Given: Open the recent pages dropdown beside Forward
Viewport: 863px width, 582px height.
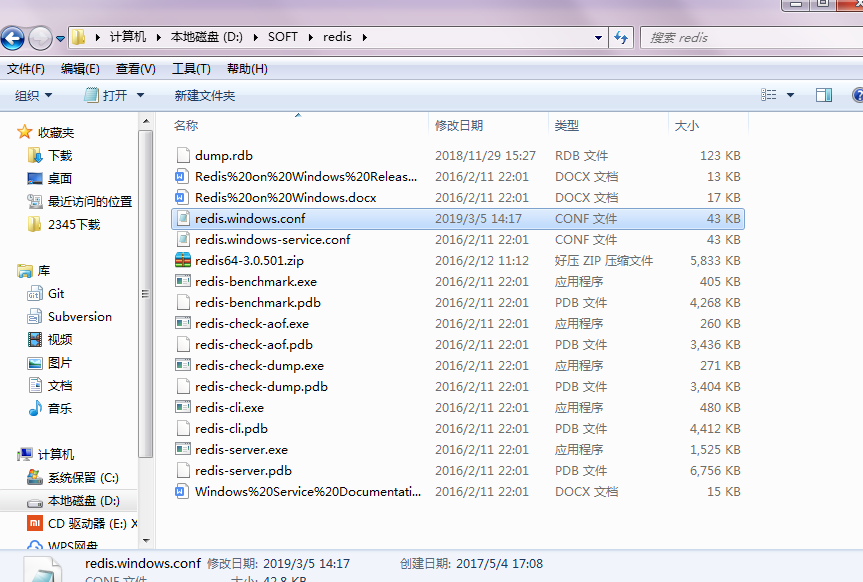Looking at the screenshot, I should 60,39.
